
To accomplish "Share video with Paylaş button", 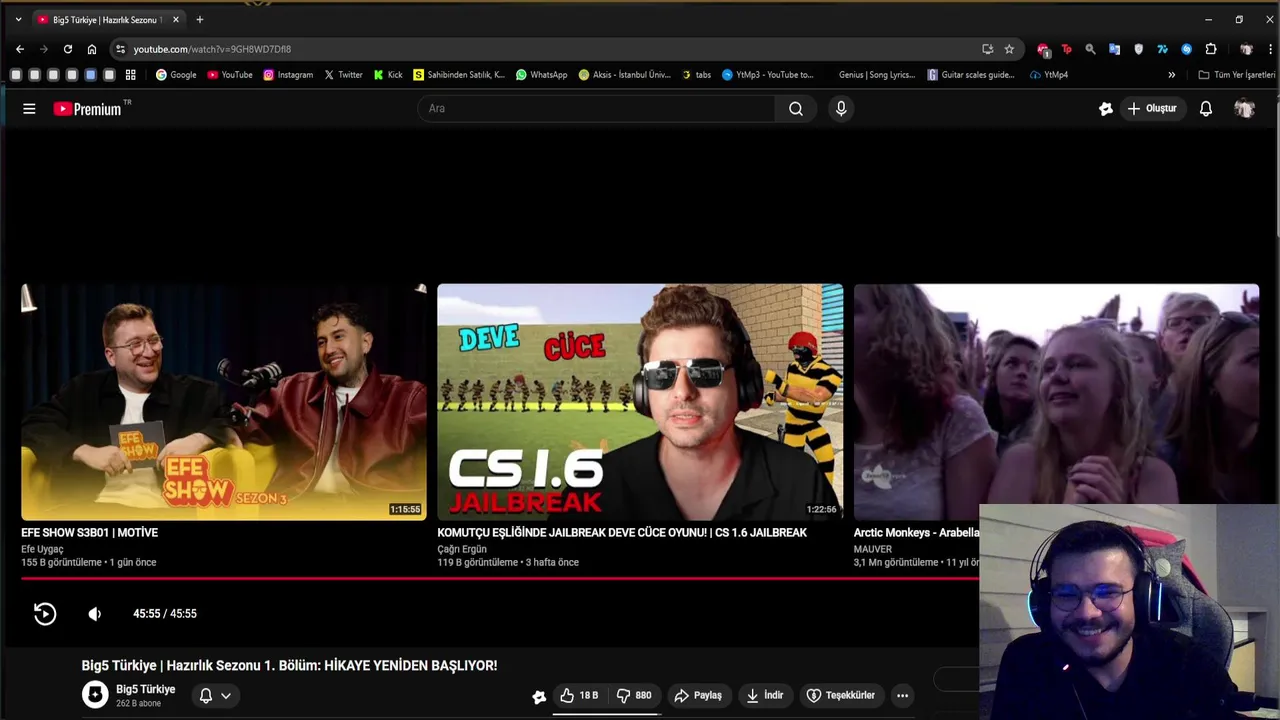I will [x=698, y=695].
